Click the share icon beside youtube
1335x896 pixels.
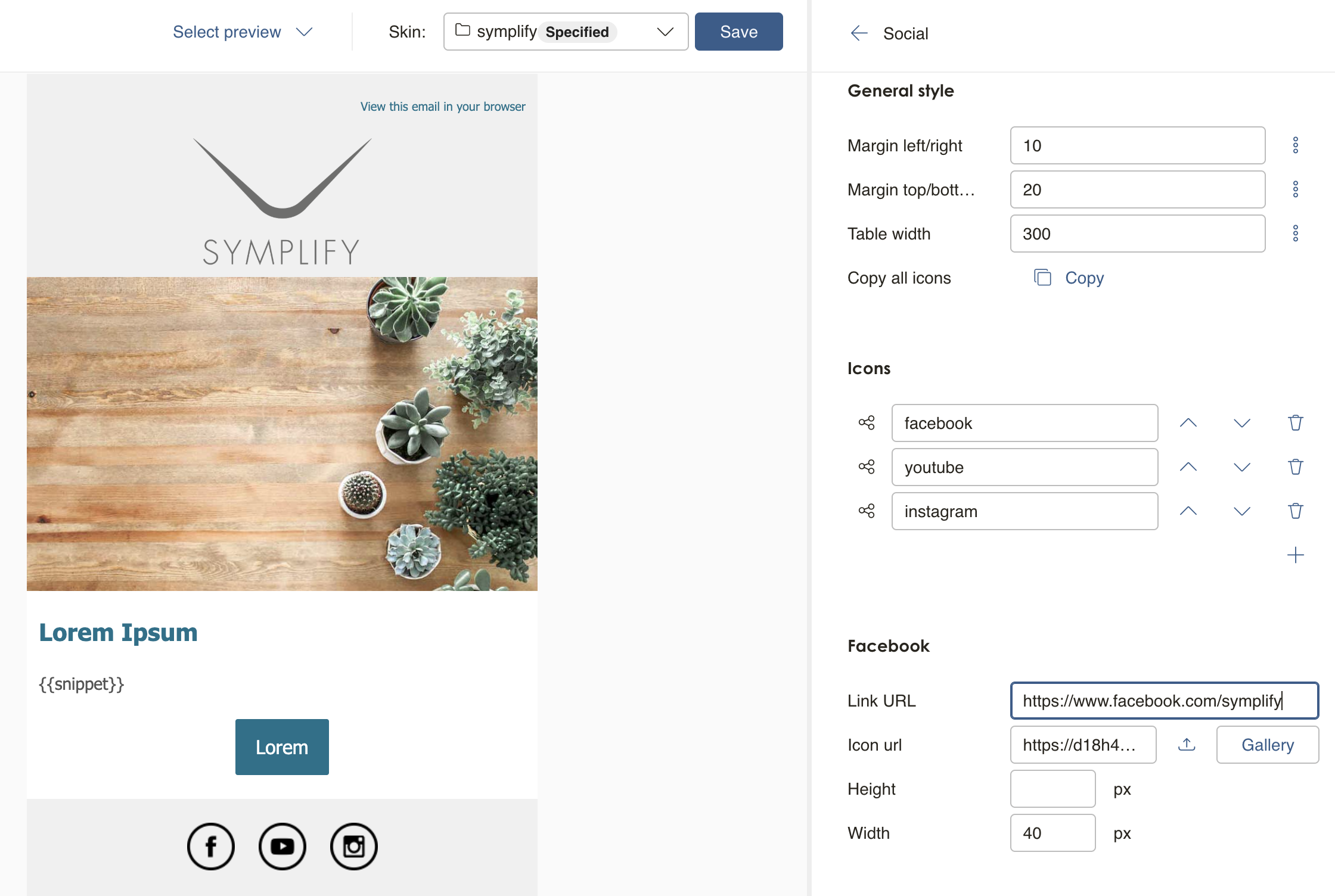pyautogui.click(x=867, y=467)
